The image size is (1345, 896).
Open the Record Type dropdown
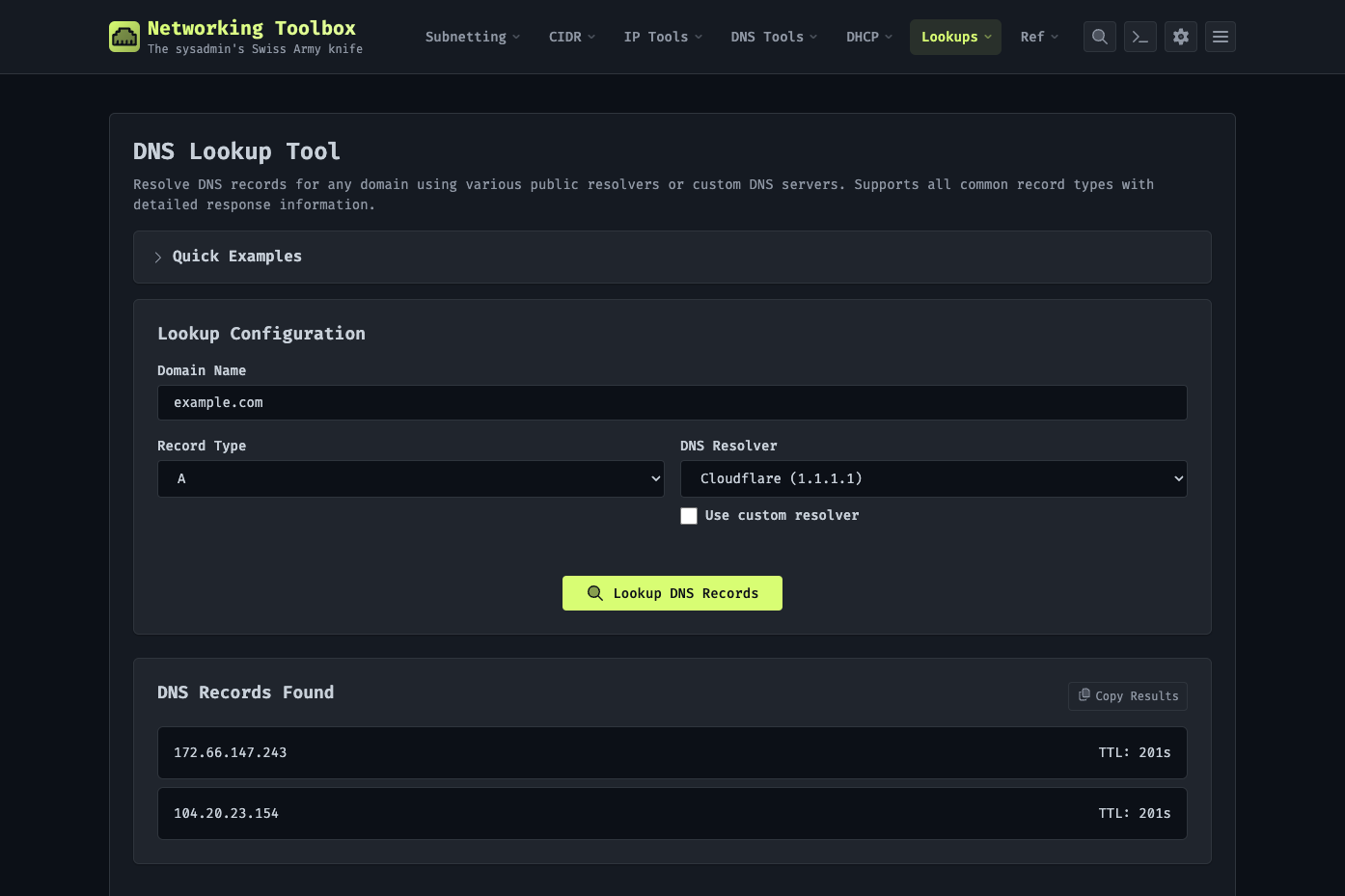[x=411, y=478]
